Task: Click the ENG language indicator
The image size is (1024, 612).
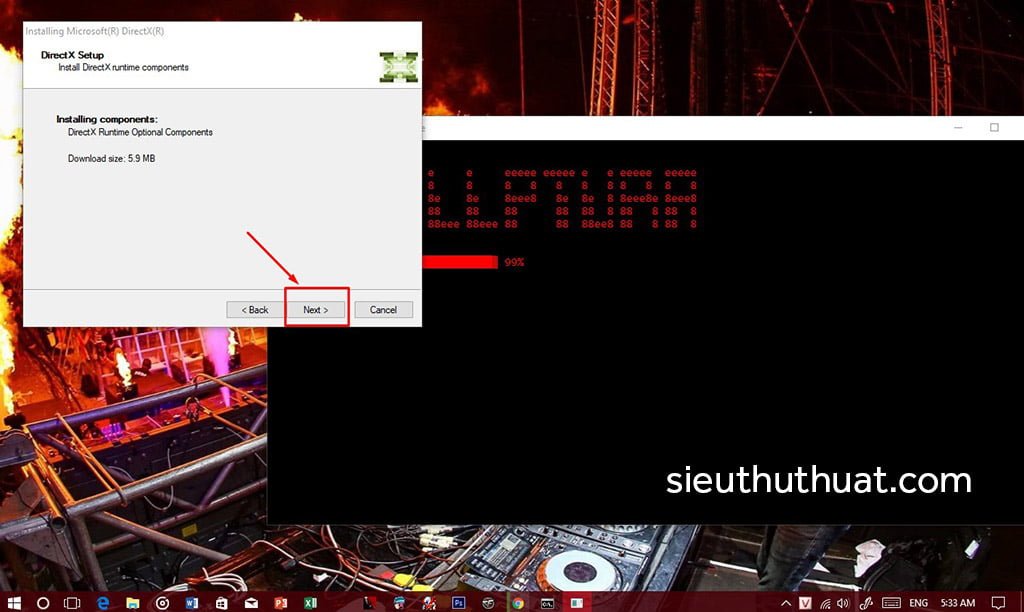Action: [918, 603]
